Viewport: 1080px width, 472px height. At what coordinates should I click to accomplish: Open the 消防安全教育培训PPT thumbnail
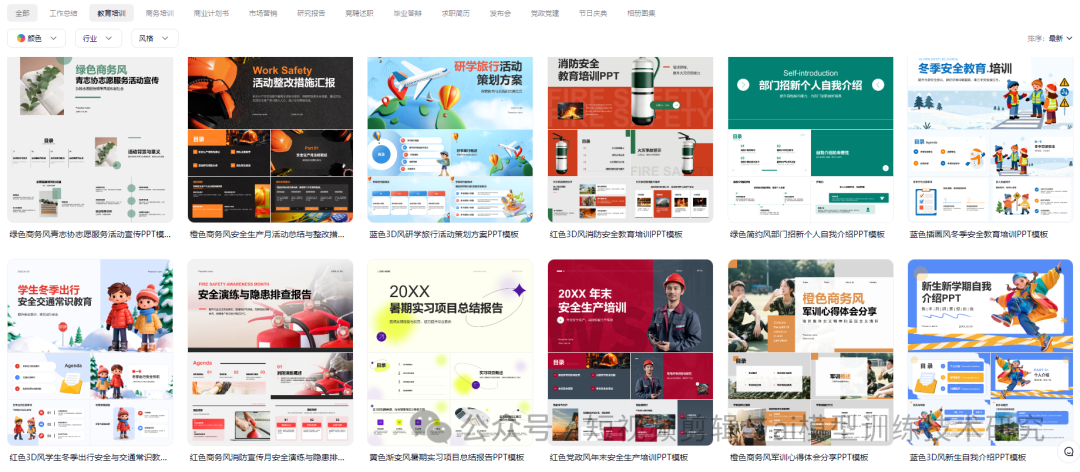pos(631,140)
